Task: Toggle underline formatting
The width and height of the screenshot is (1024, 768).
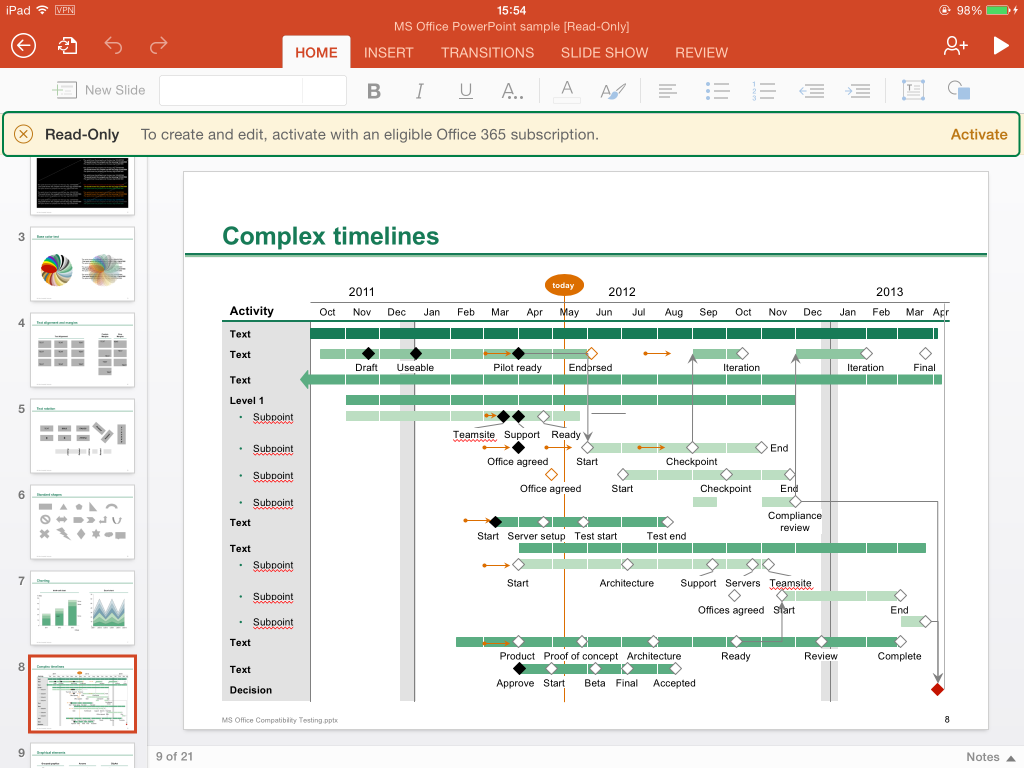Action: coord(466,91)
